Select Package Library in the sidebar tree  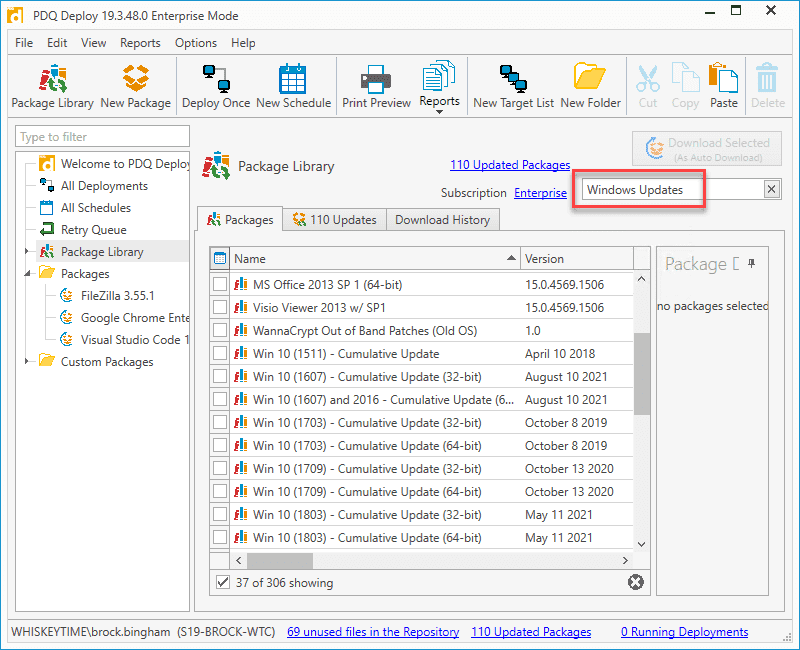click(92, 252)
